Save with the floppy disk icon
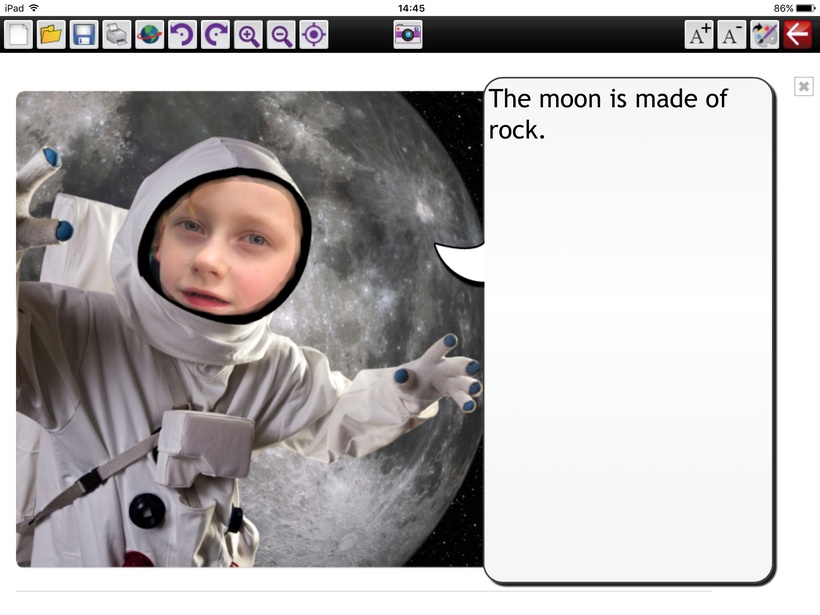This screenshot has height=615, width=820. click(x=84, y=35)
